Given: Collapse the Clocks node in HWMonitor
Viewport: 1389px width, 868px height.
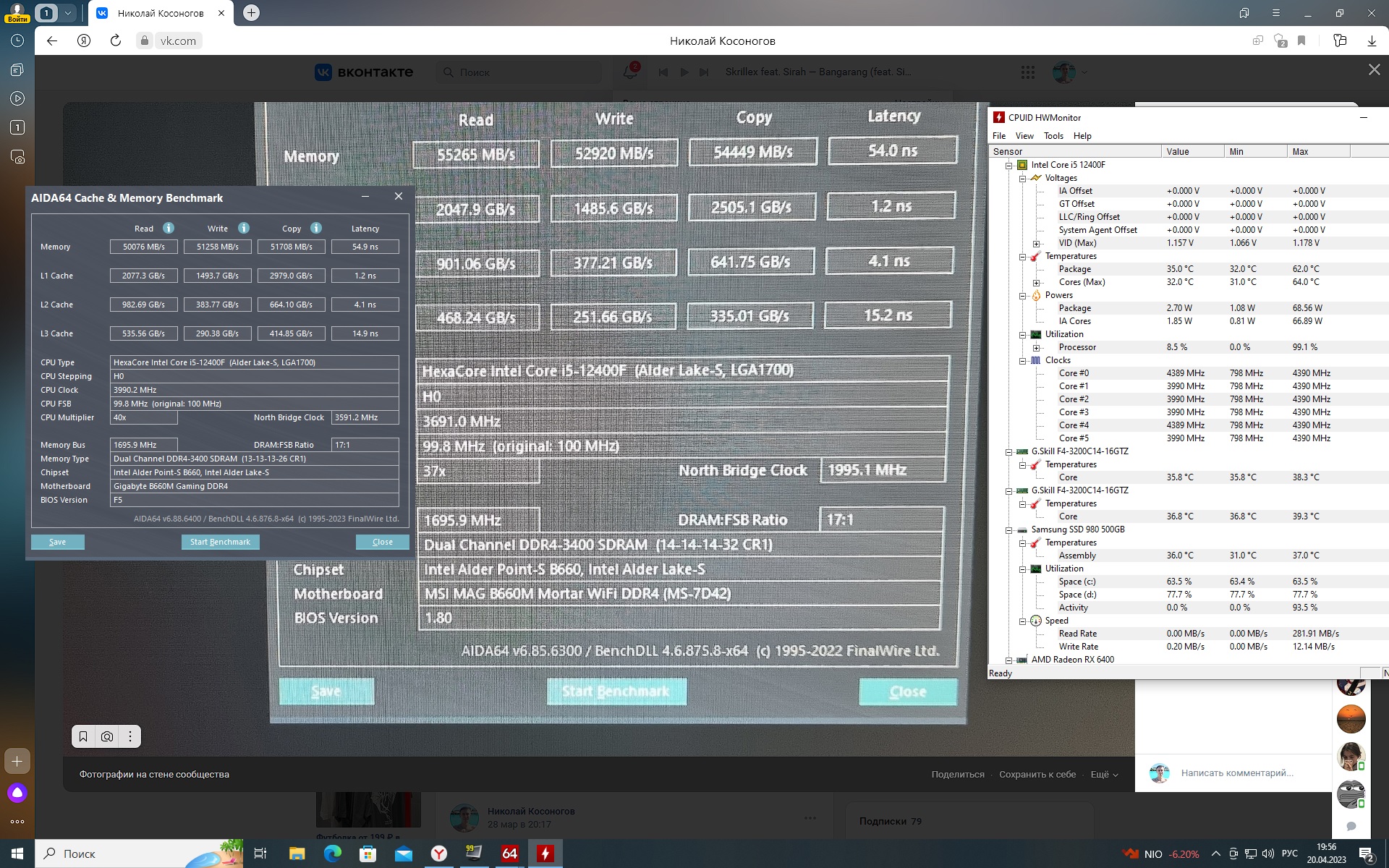Looking at the screenshot, I should 1022,361.
